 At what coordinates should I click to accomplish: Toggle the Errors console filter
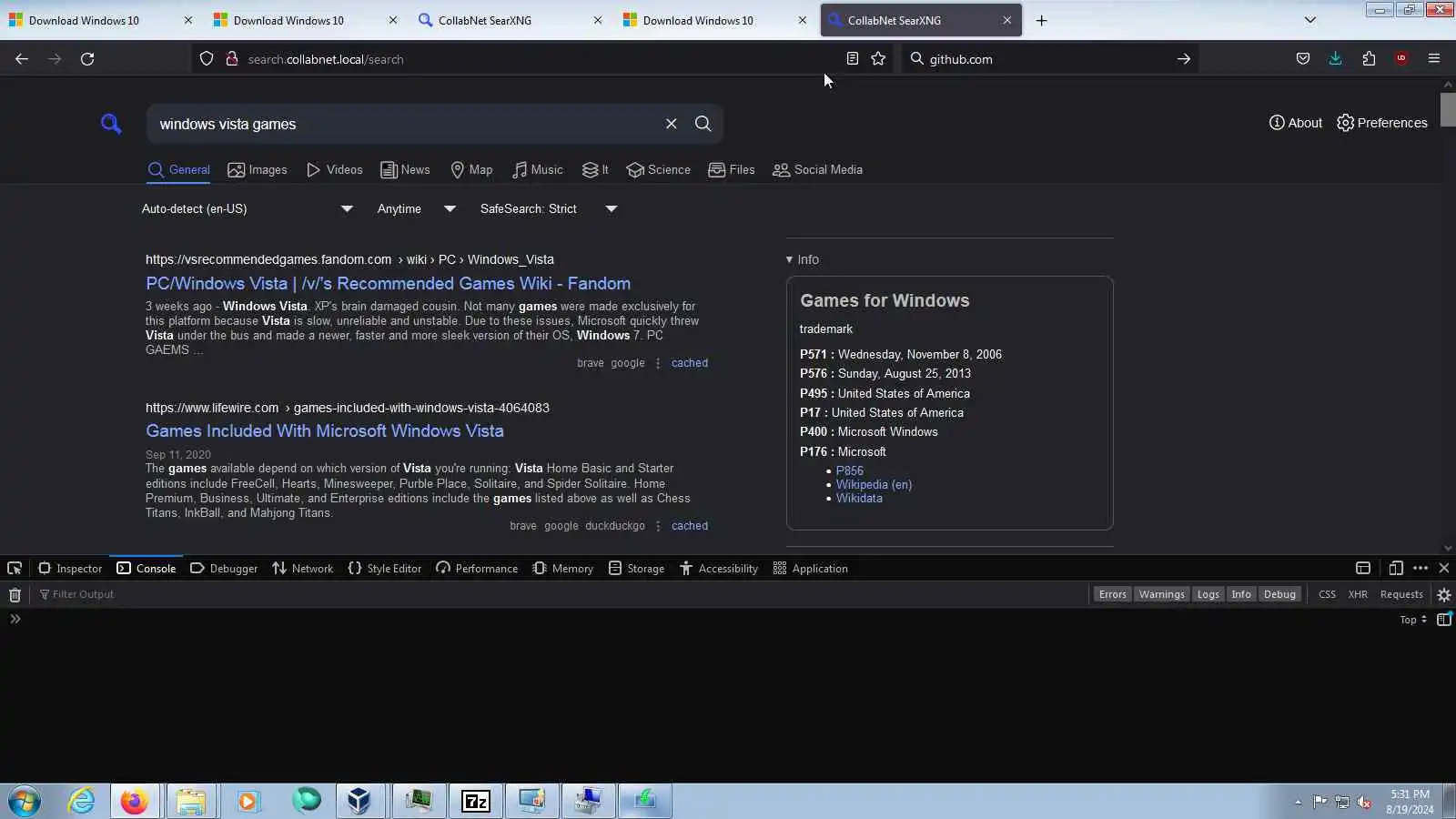pyautogui.click(x=1112, y=595)
